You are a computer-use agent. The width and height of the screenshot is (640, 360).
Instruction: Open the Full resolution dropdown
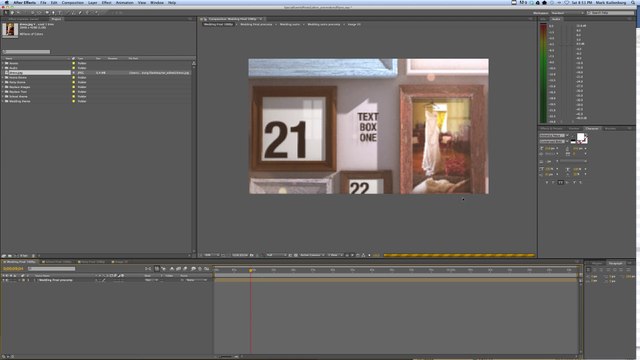click(276, 255)
